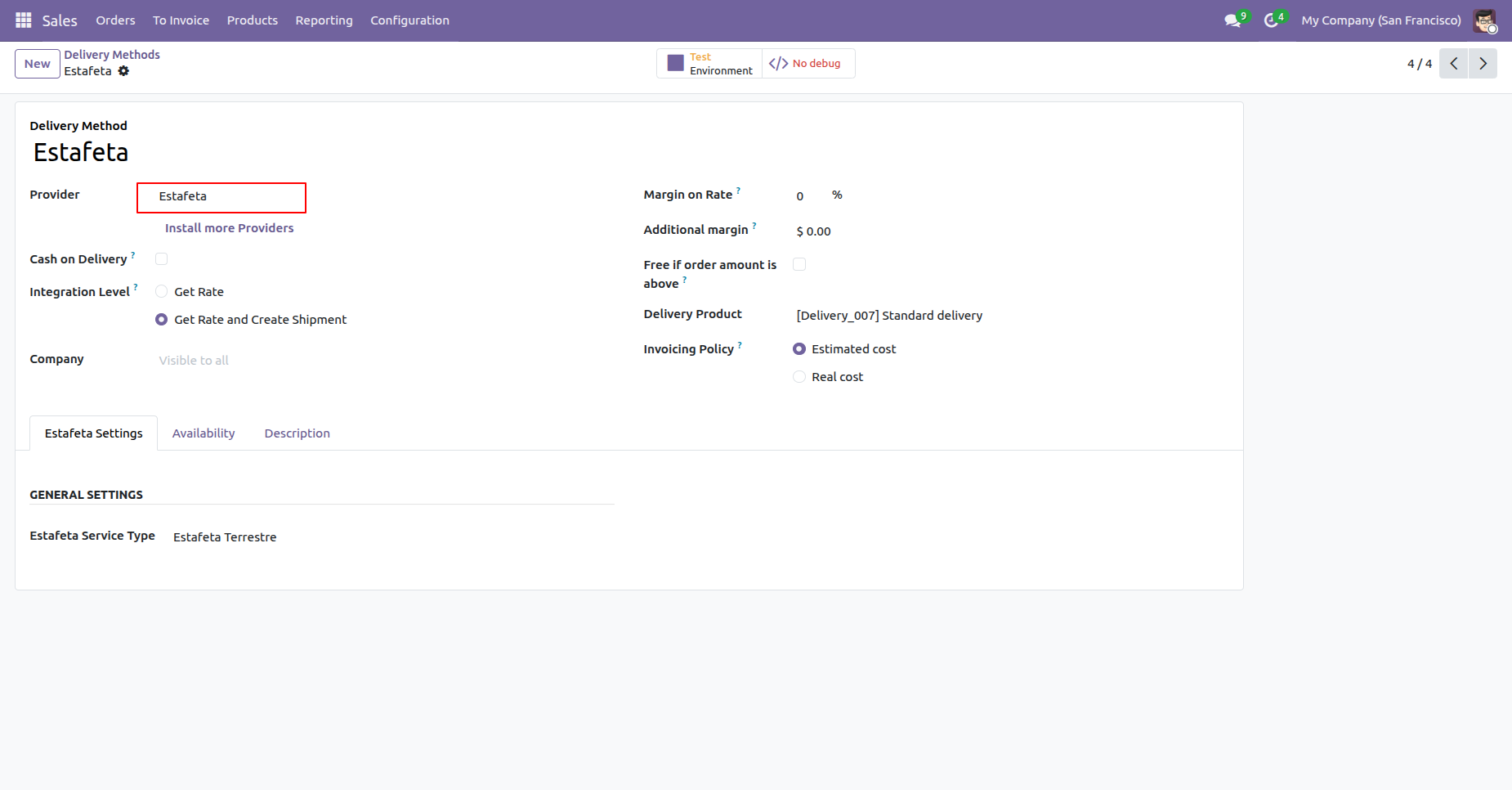Viewport: 1512px width, 790px height.
Task: Go to the Sales app home
Action: coord(60,20)
